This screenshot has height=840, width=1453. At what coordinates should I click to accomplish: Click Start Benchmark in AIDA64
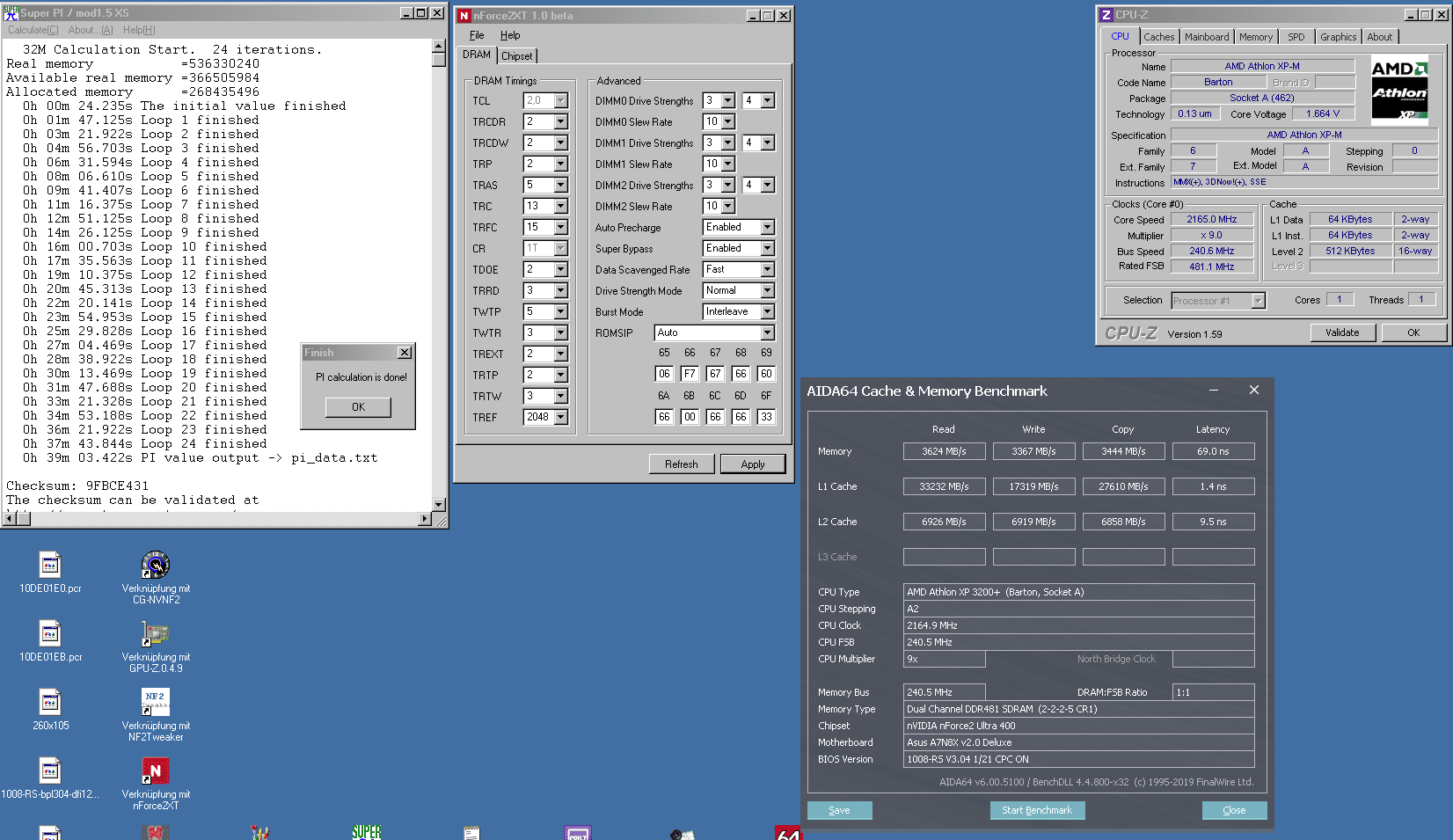point(1037,810)
